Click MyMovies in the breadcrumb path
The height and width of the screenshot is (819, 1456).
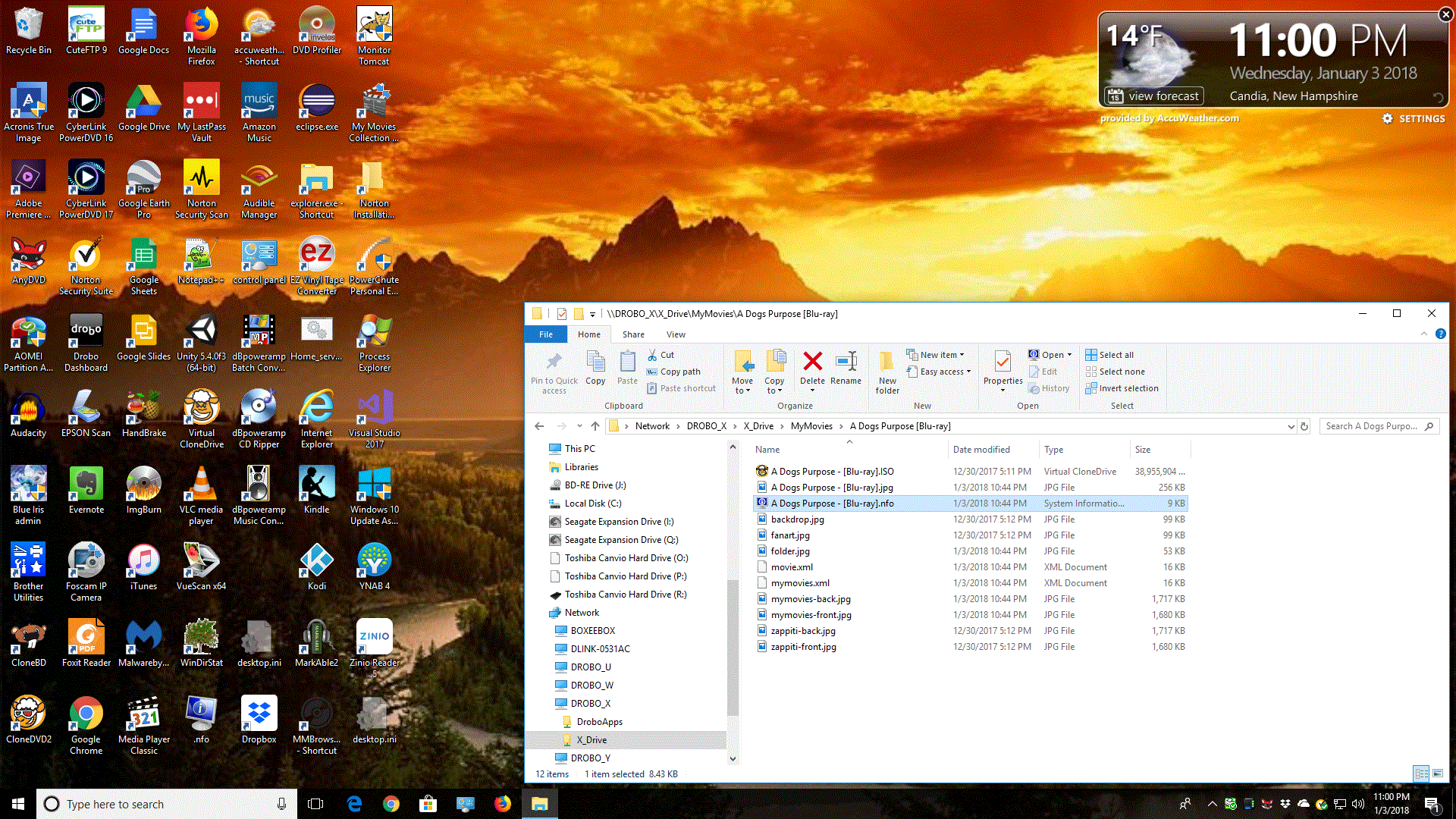pos(811,426)
